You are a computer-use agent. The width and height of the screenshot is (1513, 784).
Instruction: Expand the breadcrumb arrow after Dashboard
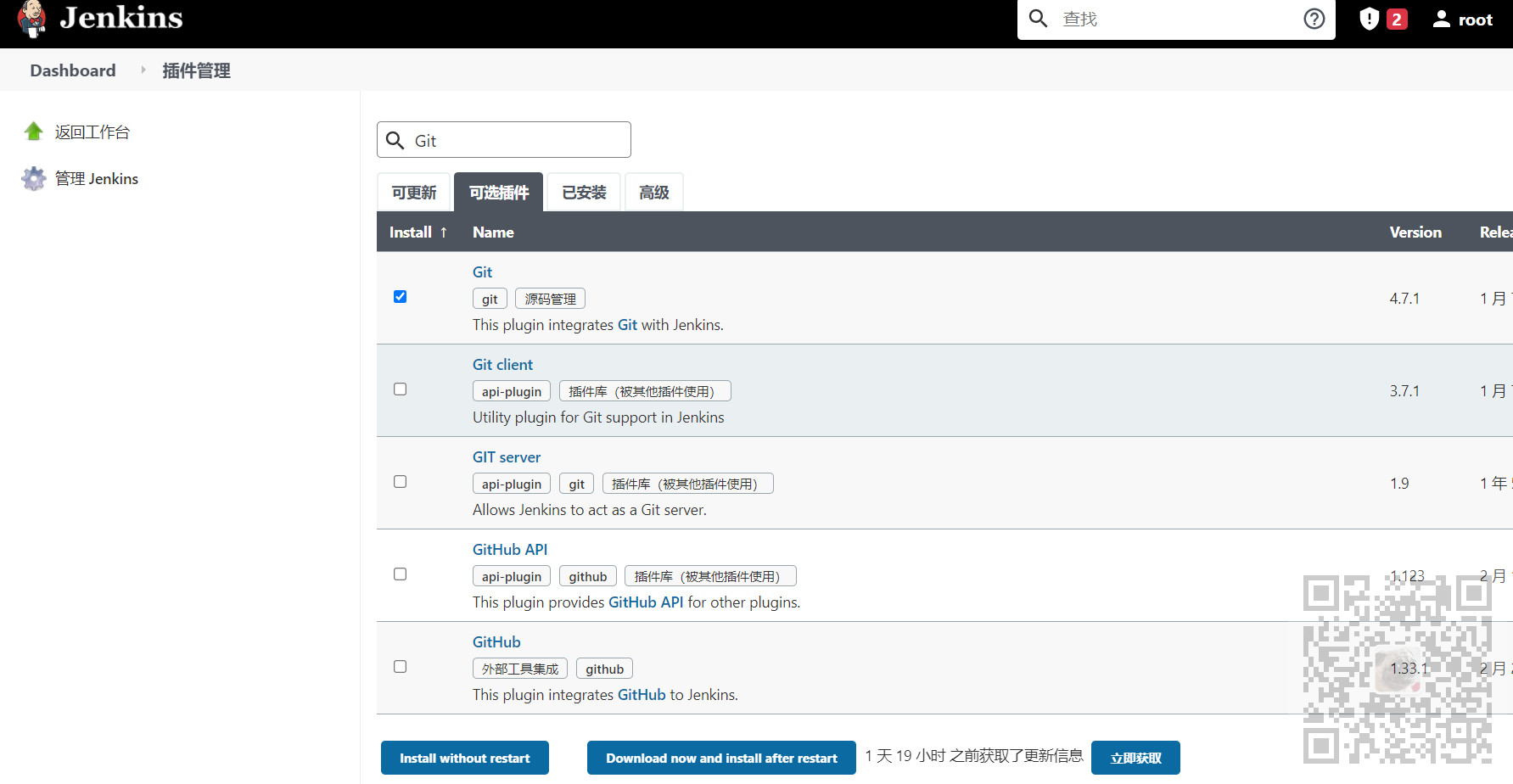point(143,70)
